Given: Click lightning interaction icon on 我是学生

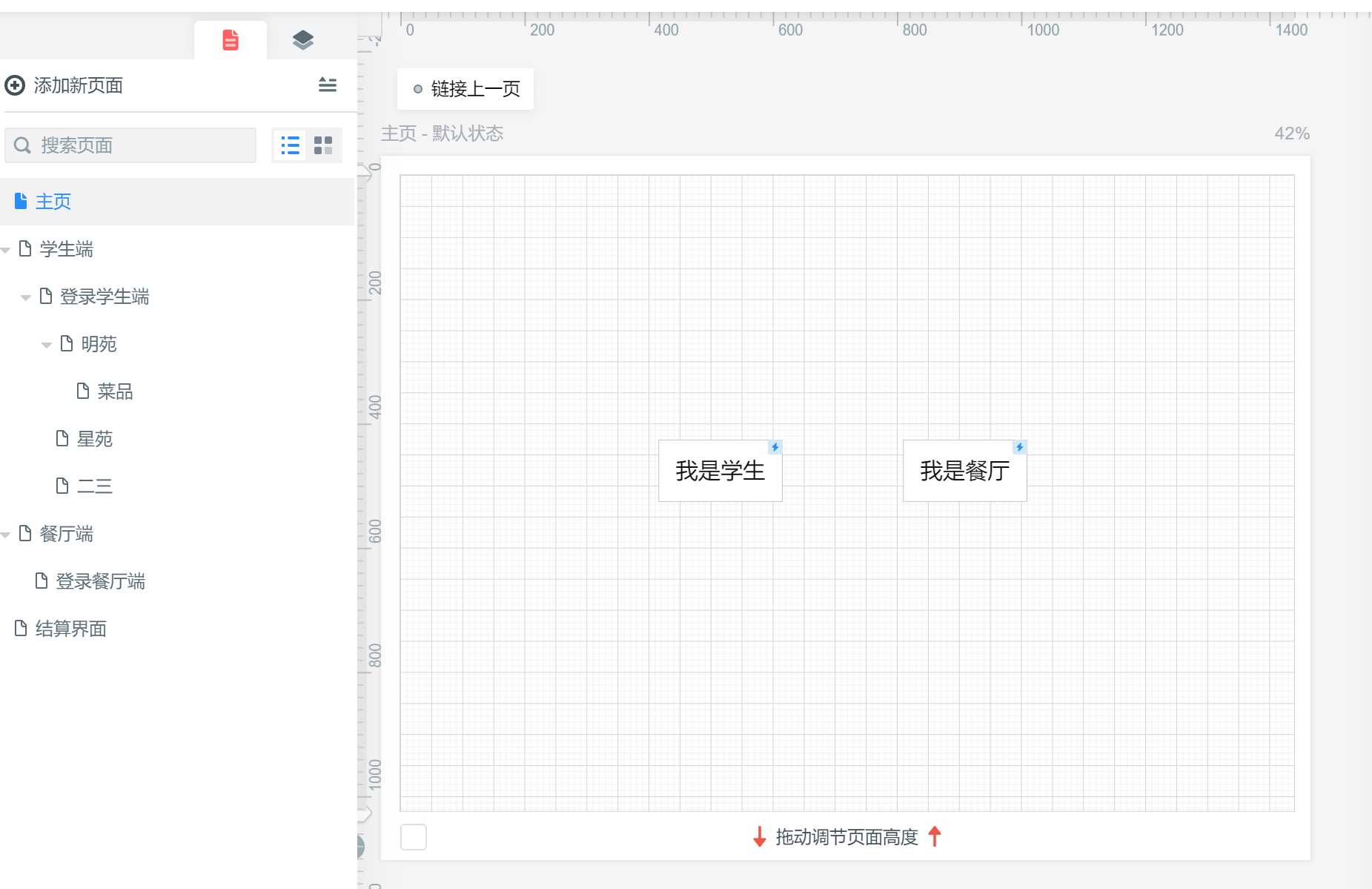Looking at the screenshot, I should [x=775, y=447].
